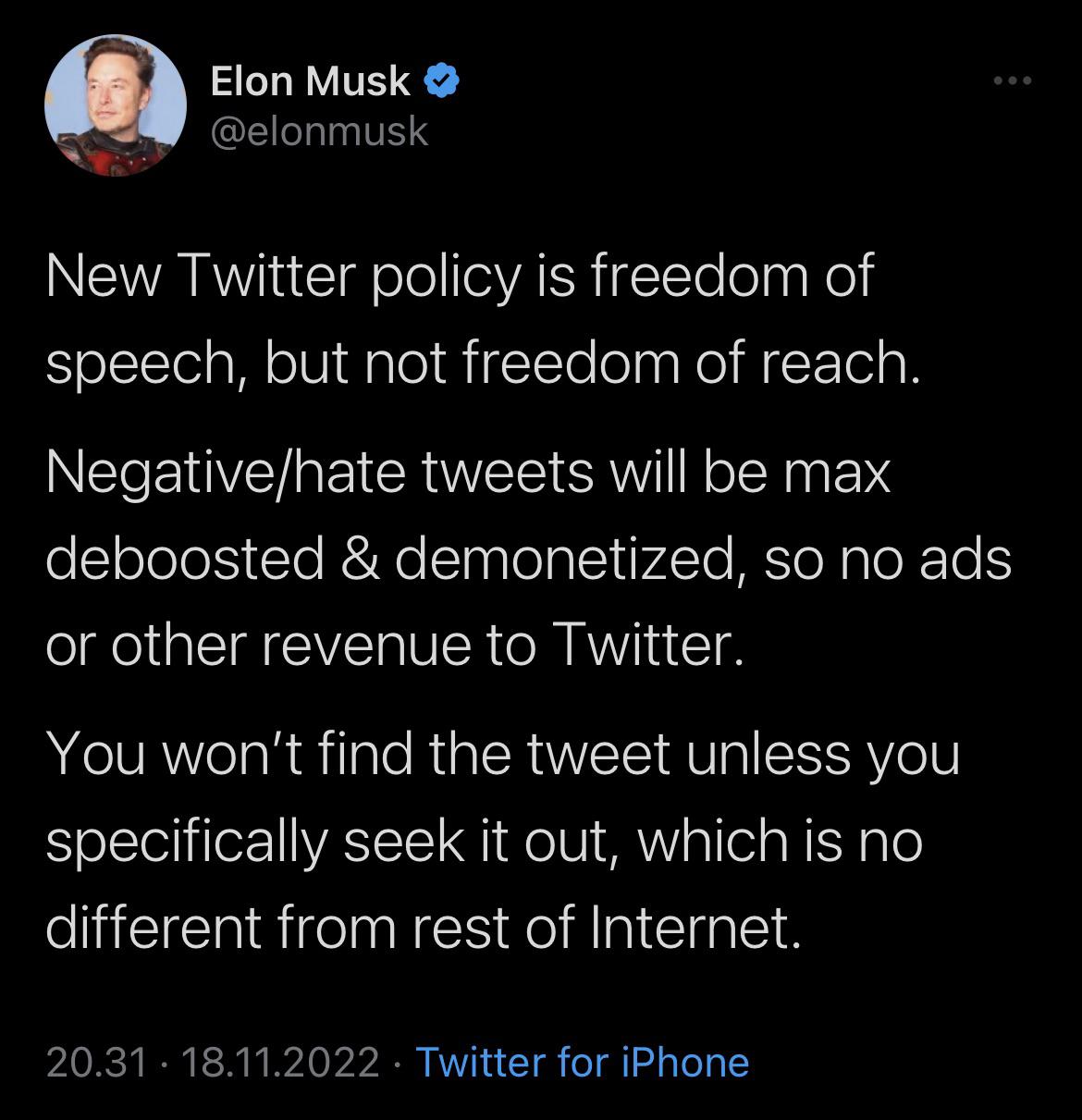
Task: Click the You won't find the tweet line
Action: (503, 756)
